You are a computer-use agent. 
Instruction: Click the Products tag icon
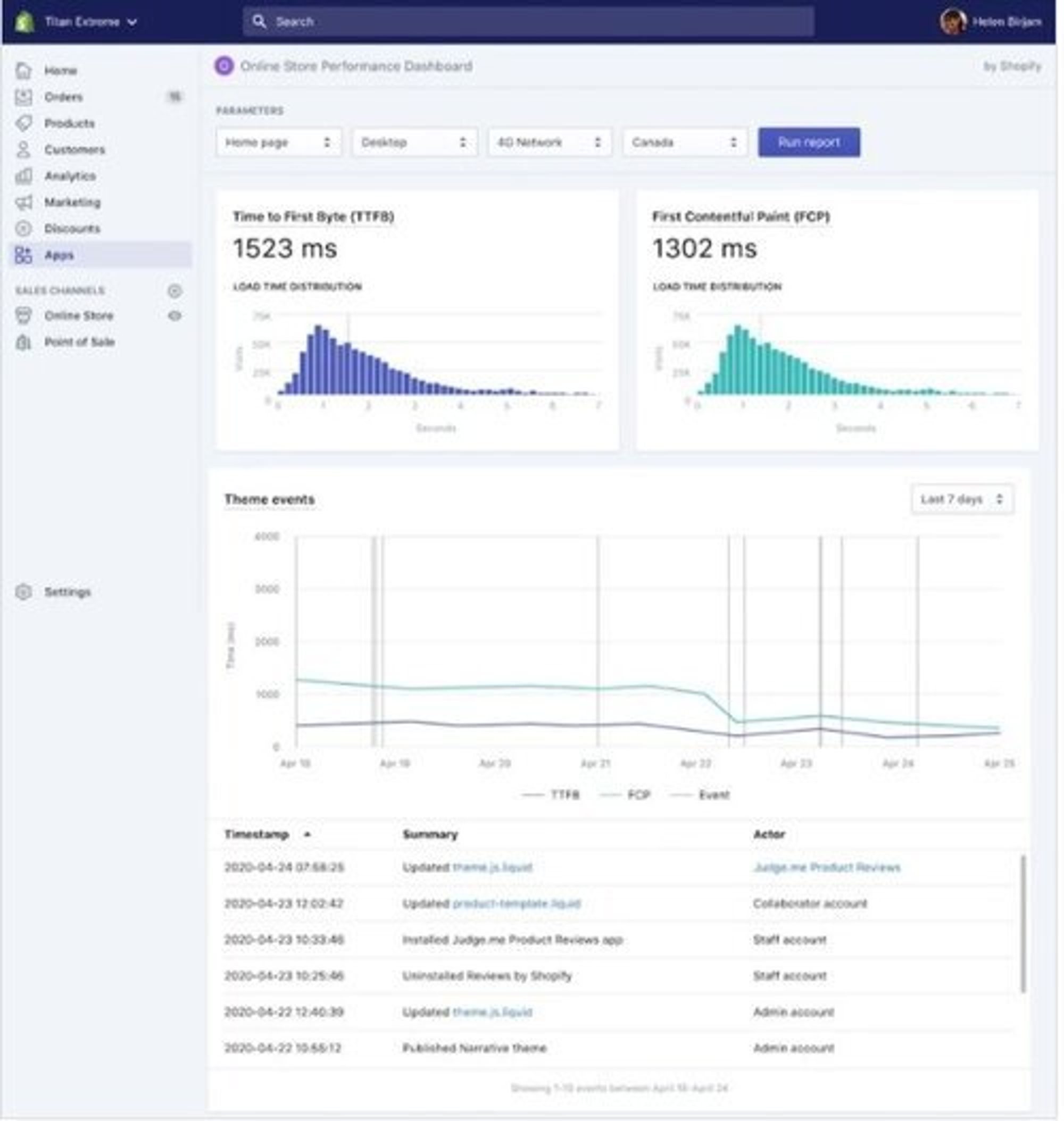(23, 123)
